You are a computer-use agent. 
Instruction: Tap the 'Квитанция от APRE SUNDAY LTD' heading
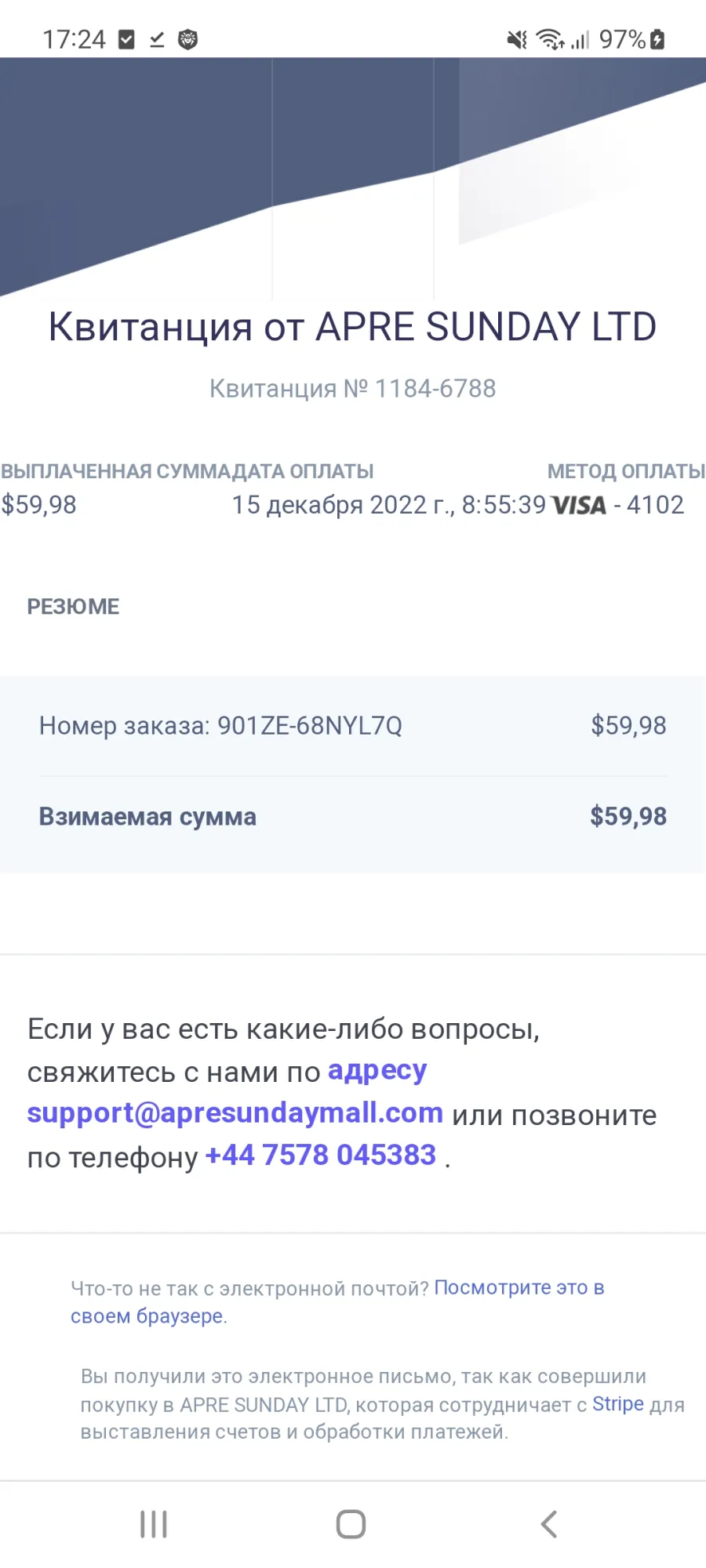pyautogui.click(x=353, y=326)
